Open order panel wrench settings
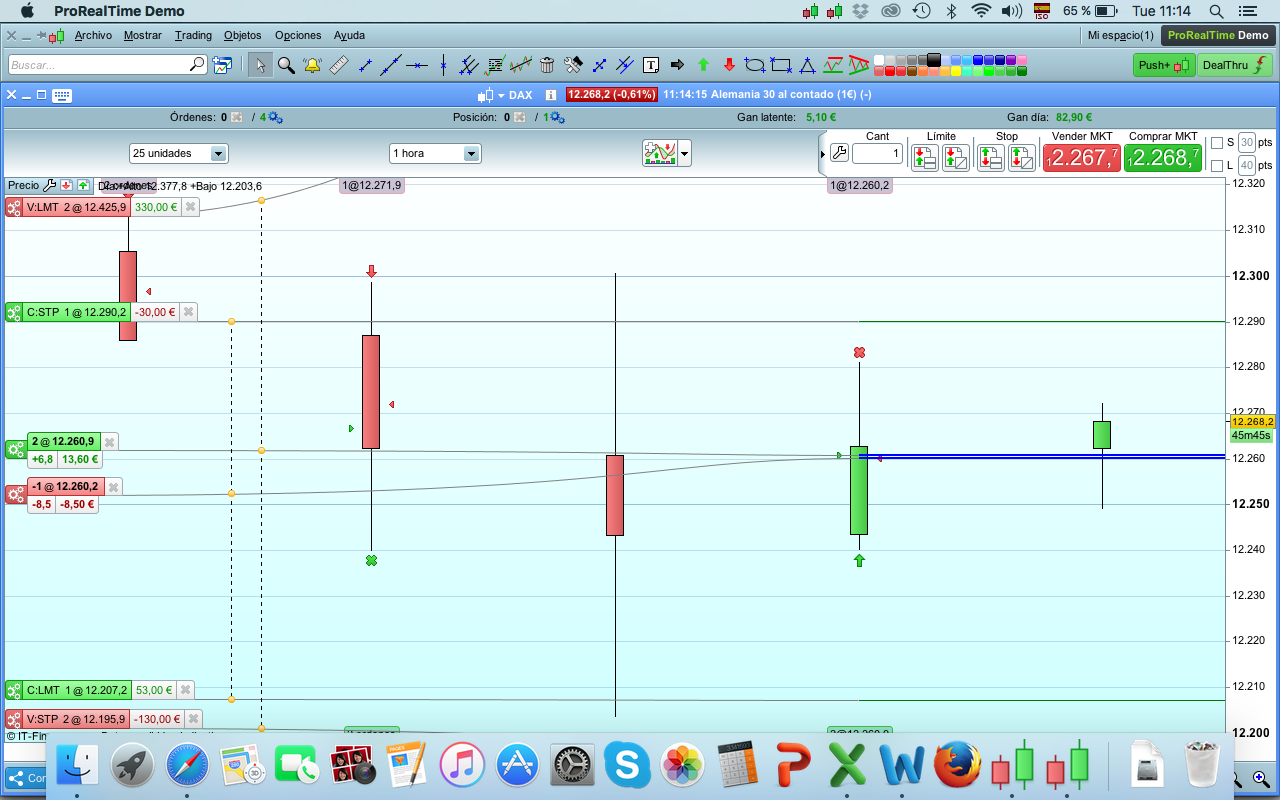1280x800 pixels. tap(839, 153)
